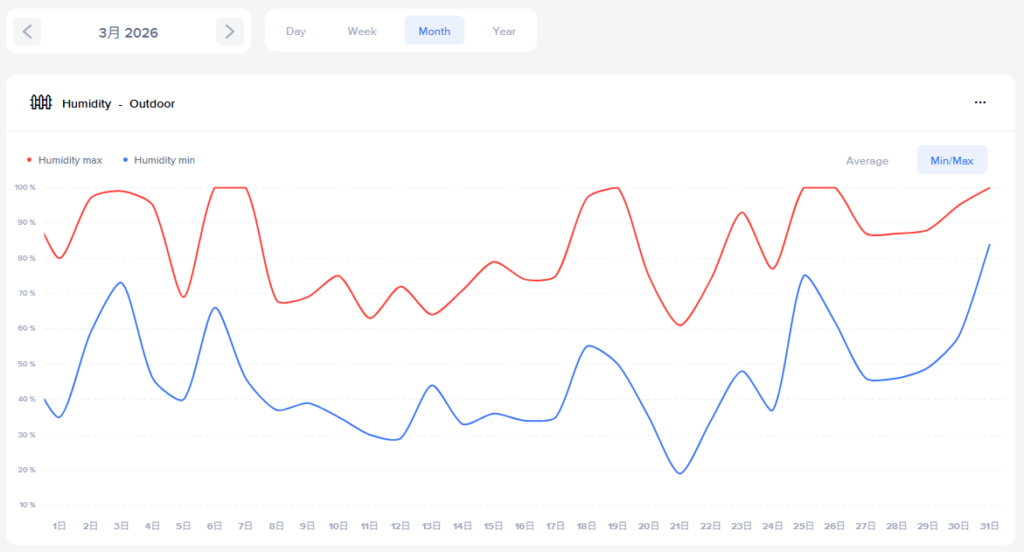1024x552 pixels.
Task: Switch to the Year view tab
Action: point(504,31)
